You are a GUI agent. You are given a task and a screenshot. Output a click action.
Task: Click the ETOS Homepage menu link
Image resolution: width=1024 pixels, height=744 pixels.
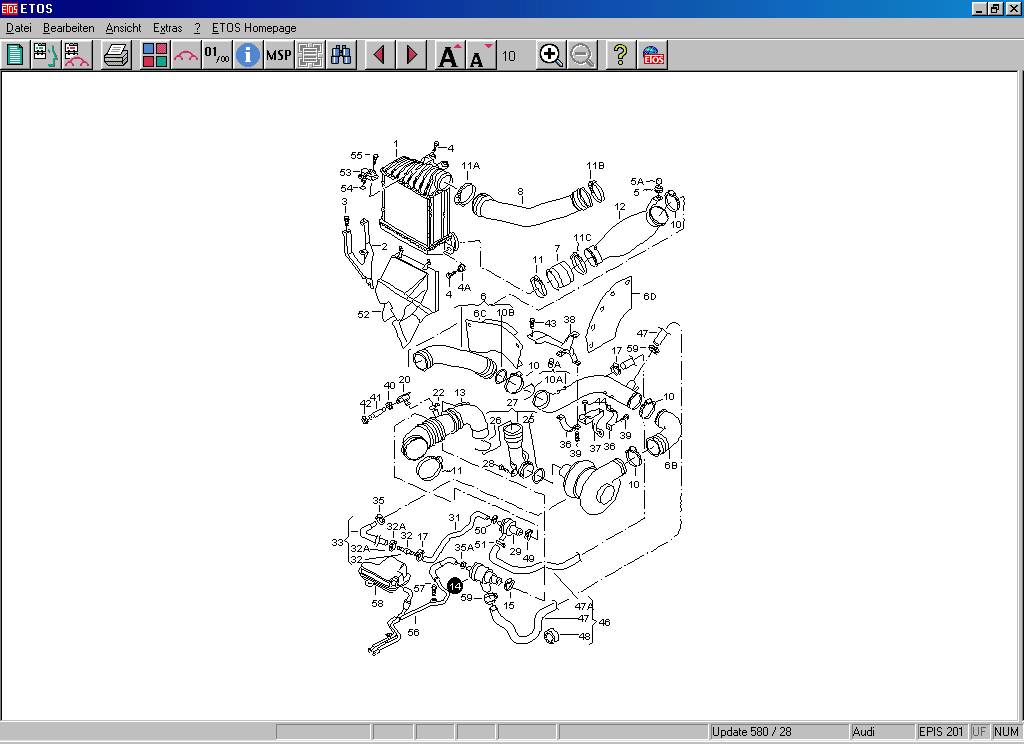[254, 28]
